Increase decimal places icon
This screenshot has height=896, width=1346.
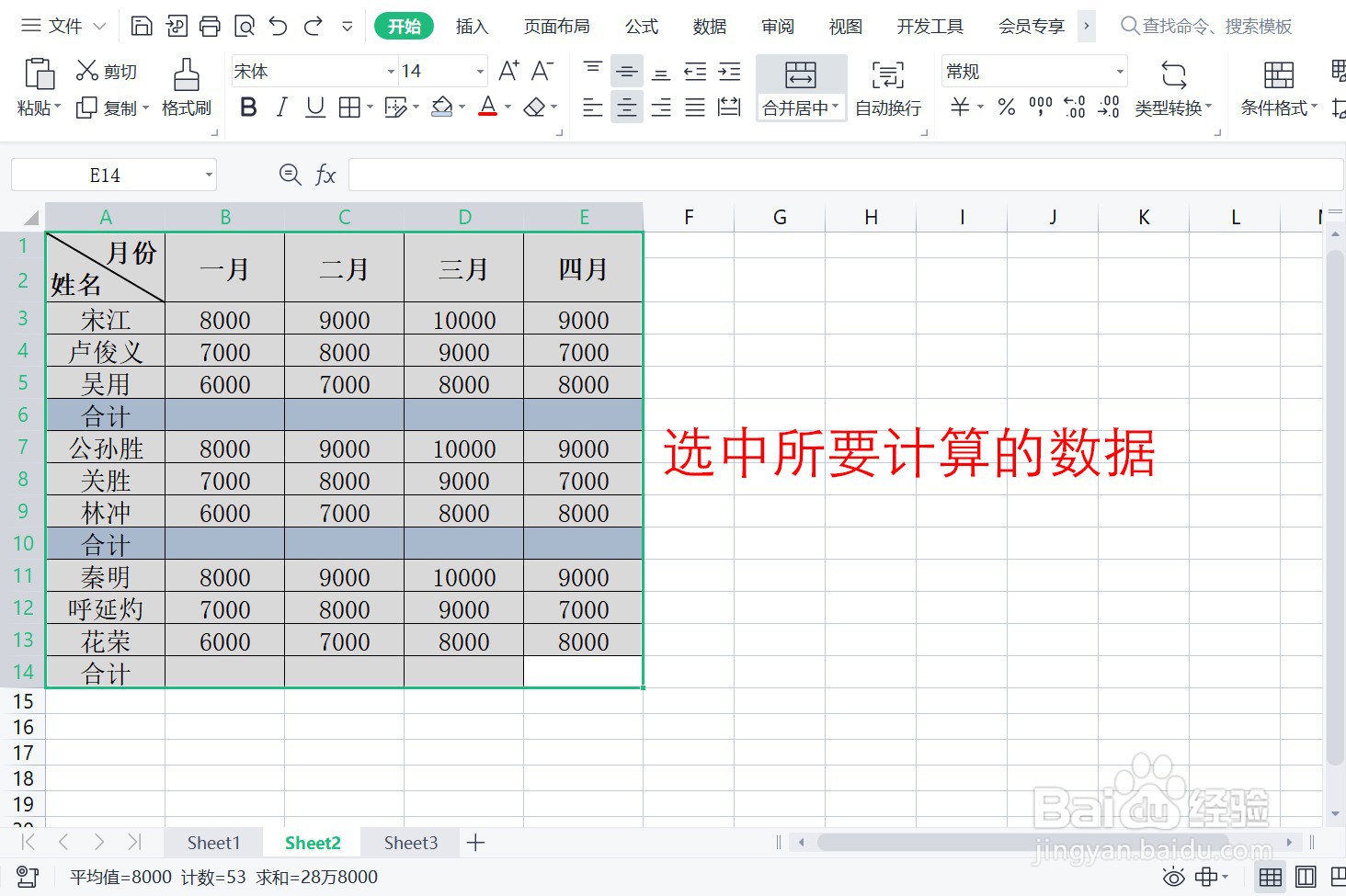coord(1075,108)
